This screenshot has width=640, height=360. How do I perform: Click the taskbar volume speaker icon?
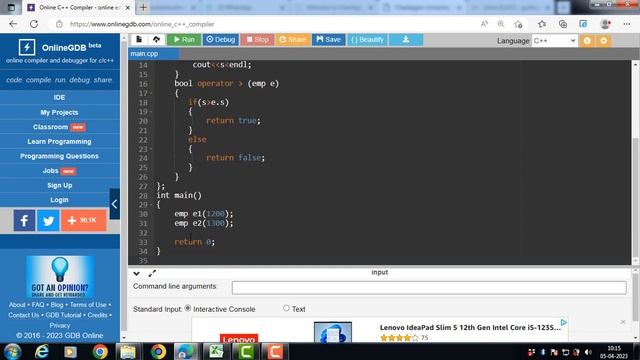588,352
